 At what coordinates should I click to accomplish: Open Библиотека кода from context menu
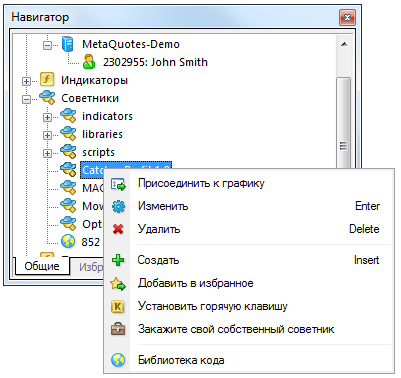point(249,360)
